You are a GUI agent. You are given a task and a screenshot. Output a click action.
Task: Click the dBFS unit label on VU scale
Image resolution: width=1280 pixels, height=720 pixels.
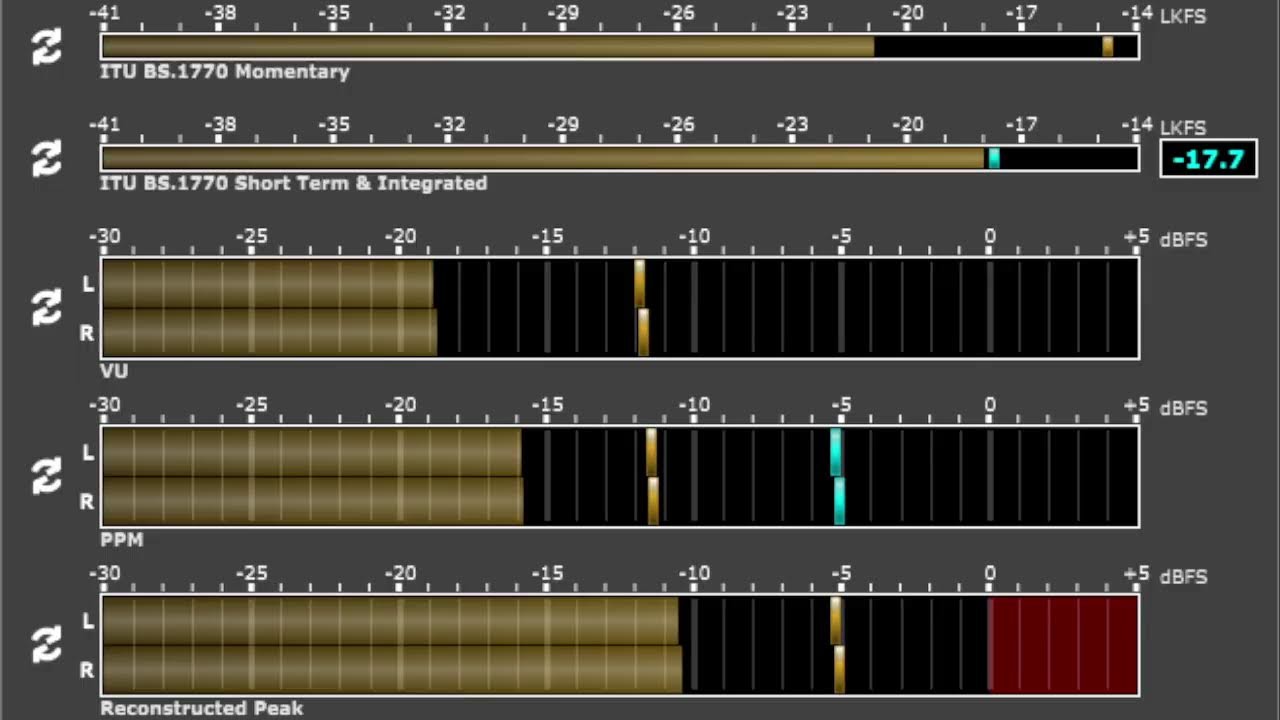[x=1183, y=240]
